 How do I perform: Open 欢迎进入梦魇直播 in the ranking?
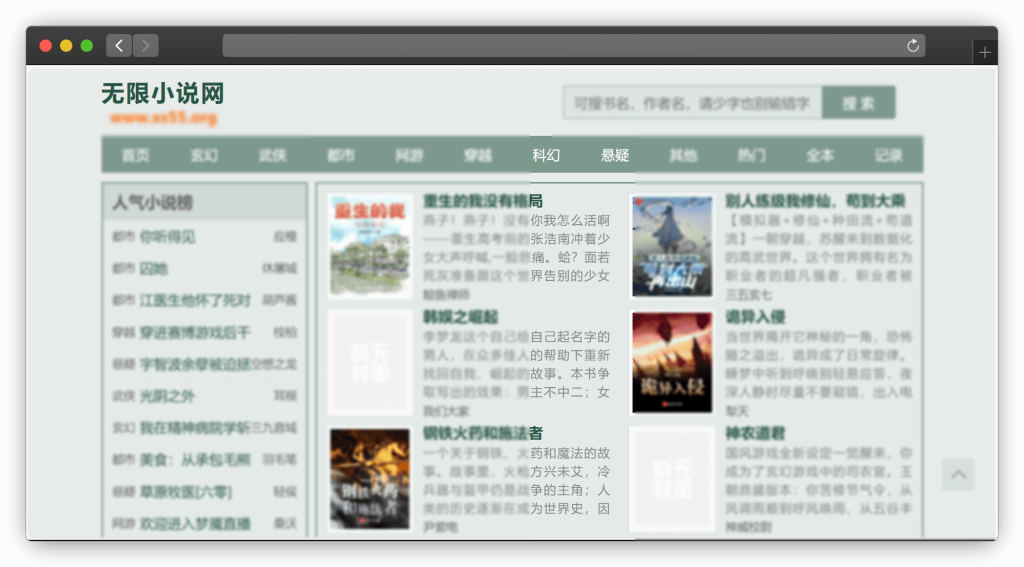(x=195, y=523)
